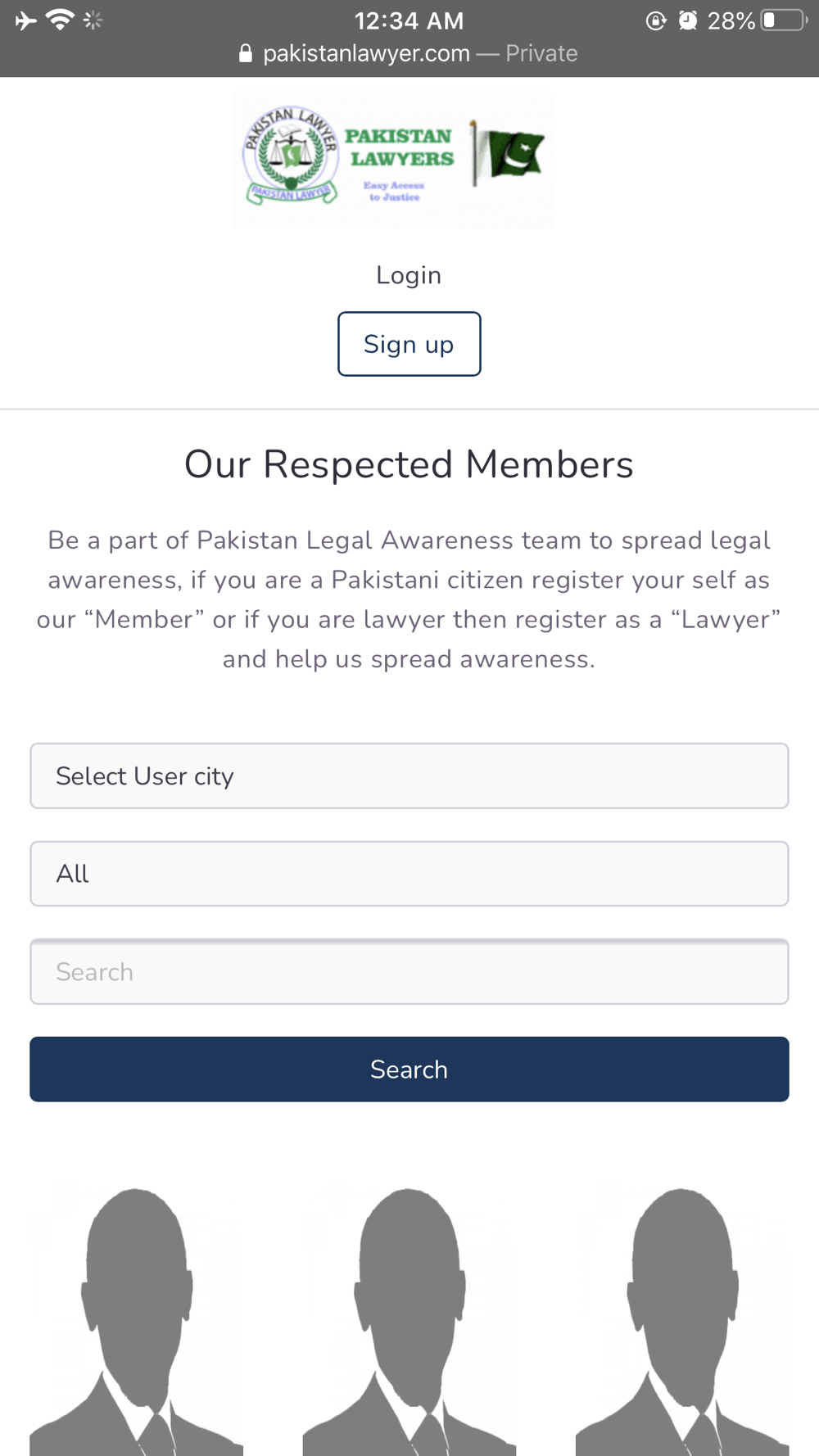The height and width of the screenshot is (1456, 819).
Task: Open the Login link
Action: 409,275
